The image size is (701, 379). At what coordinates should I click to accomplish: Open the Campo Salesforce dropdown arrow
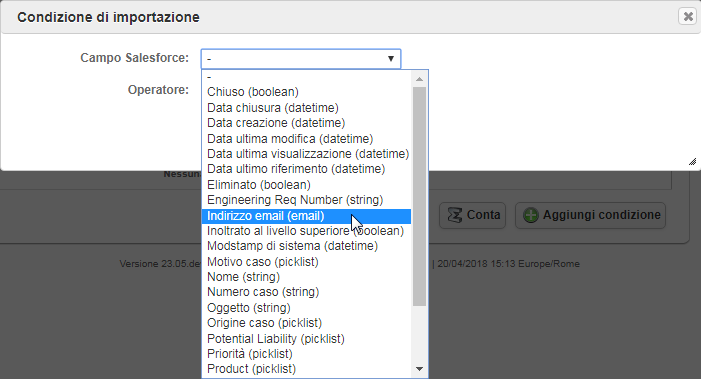(x=391, y=59)
